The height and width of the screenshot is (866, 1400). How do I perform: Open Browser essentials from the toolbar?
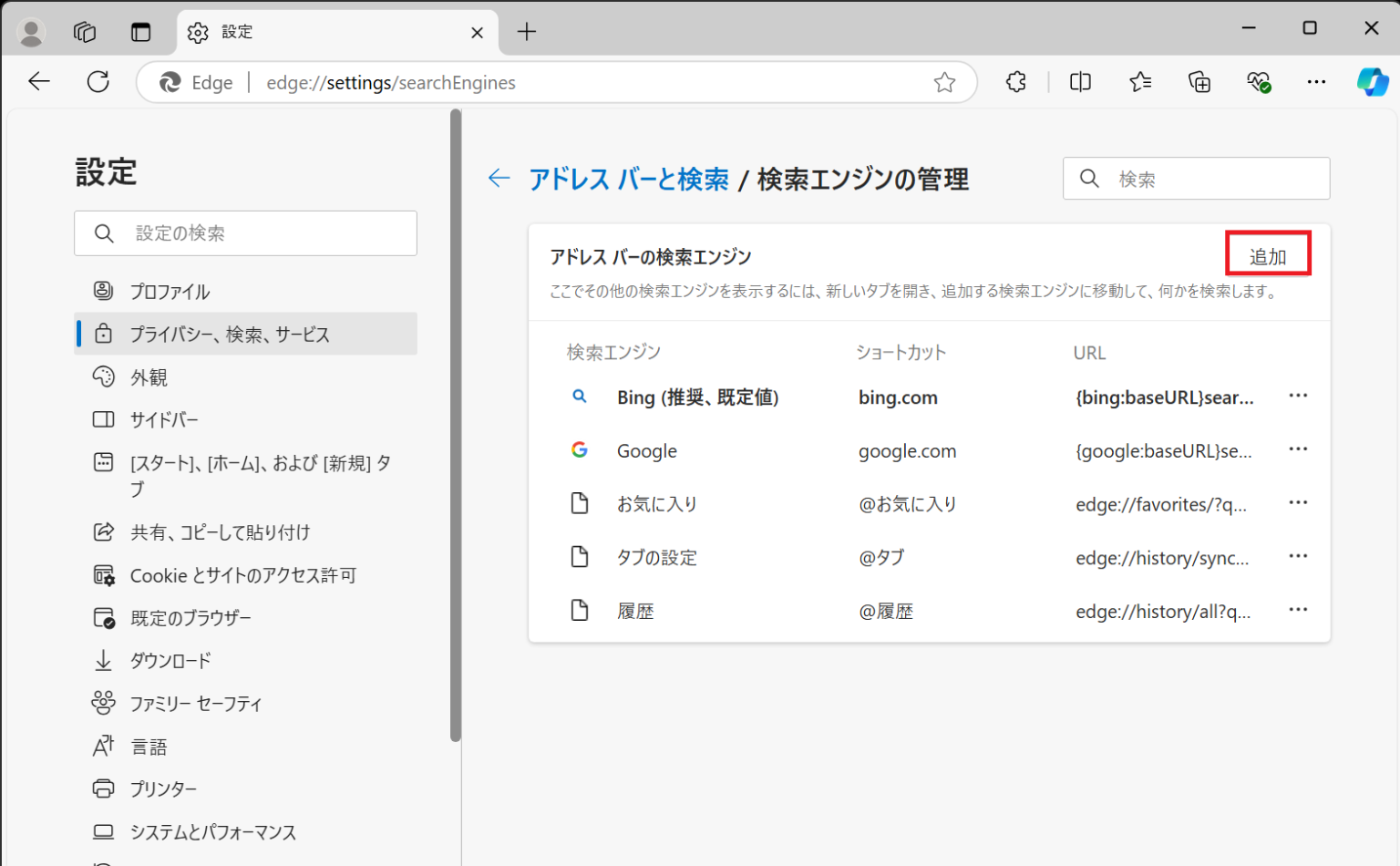(x=1258, y=82)
